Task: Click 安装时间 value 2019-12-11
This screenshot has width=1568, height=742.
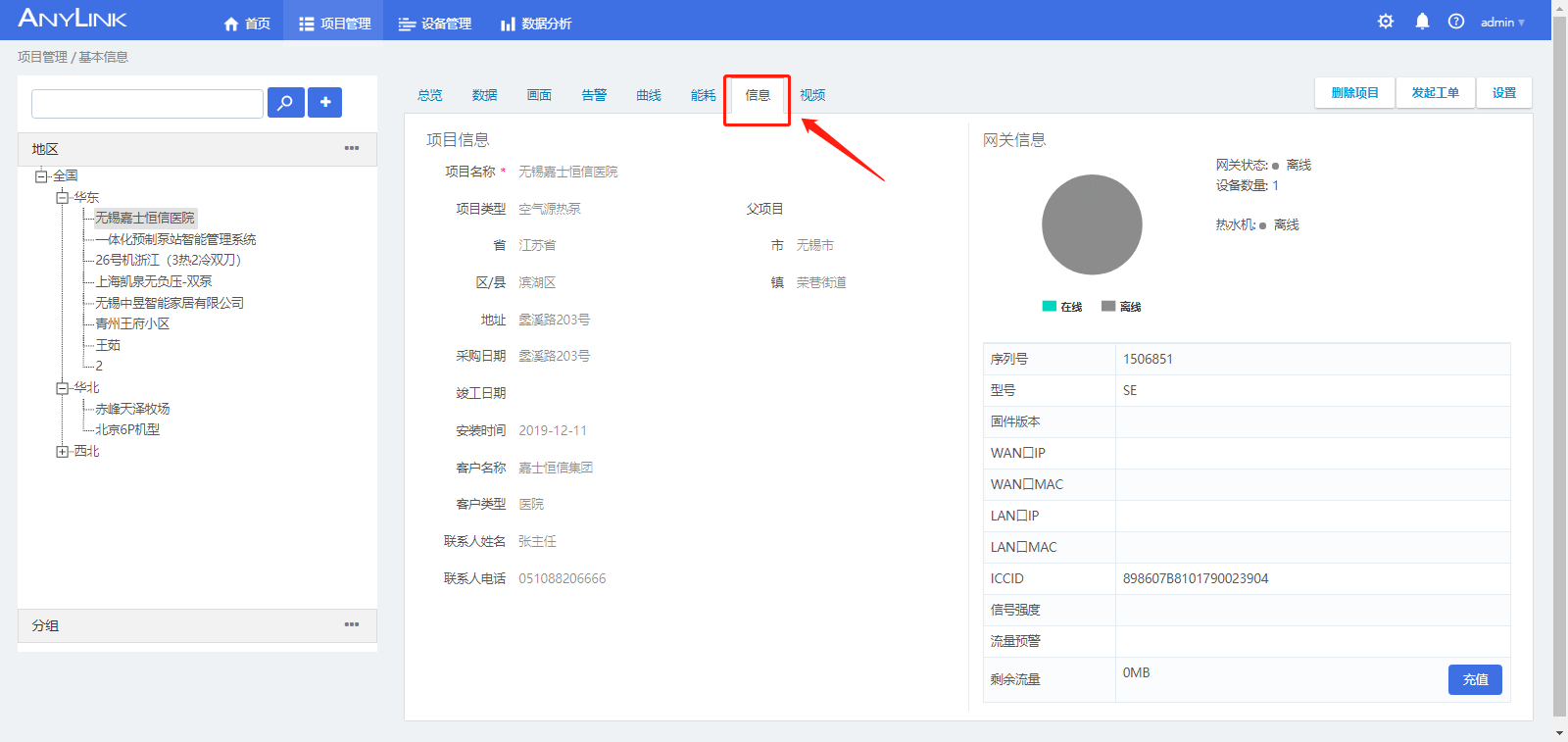Action: tap(553, 430)
